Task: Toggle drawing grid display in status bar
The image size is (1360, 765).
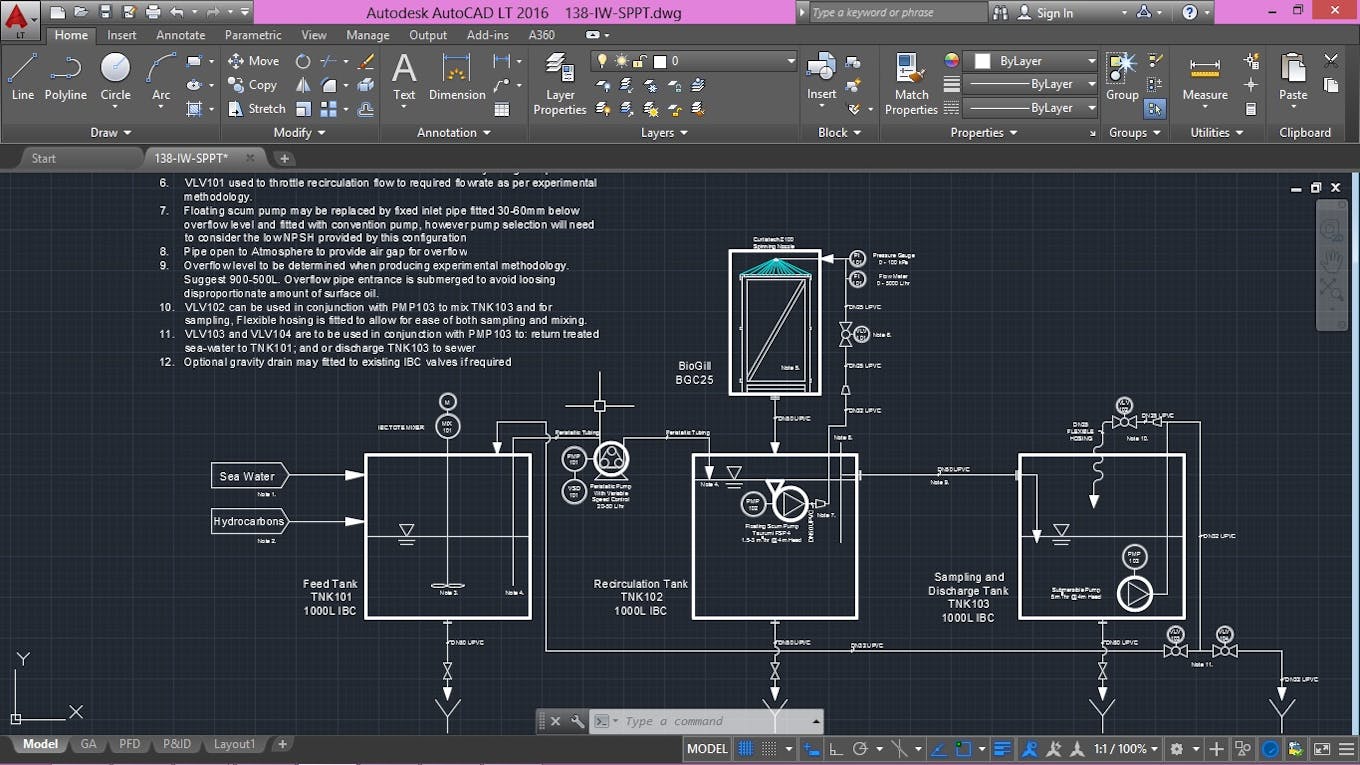Action: coord(747,749)
